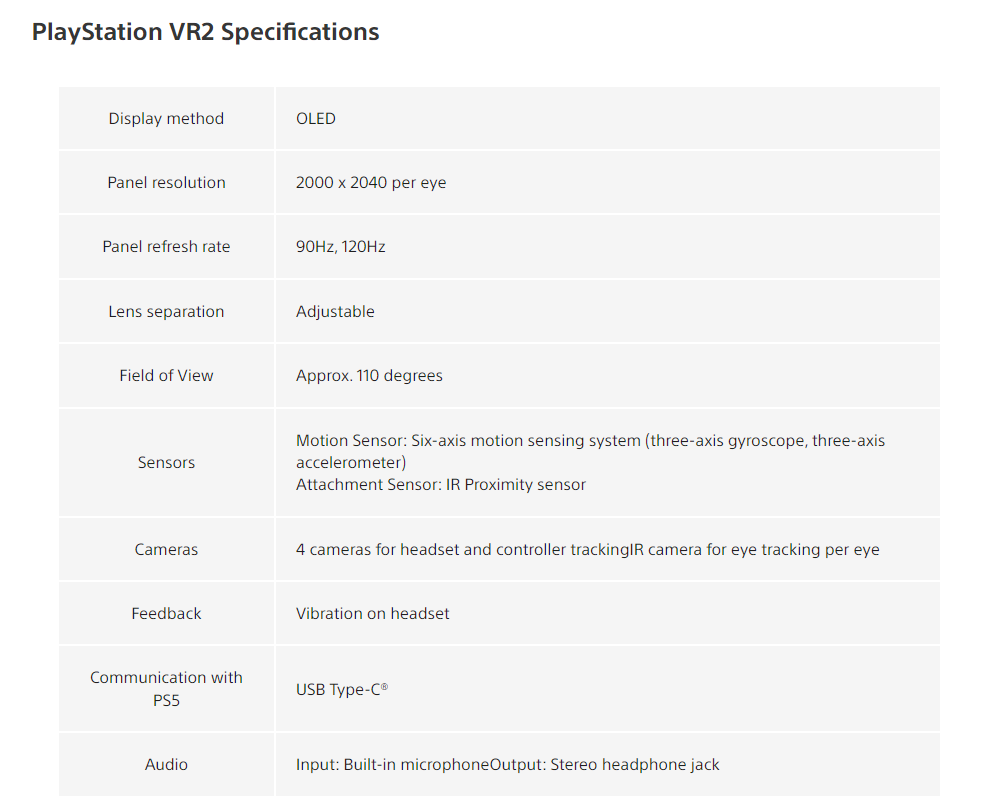Image resolution: width=998 pixels, height=801 pixels.
Task: Select the OLED value cell
Action: click(x=316, y=119)
